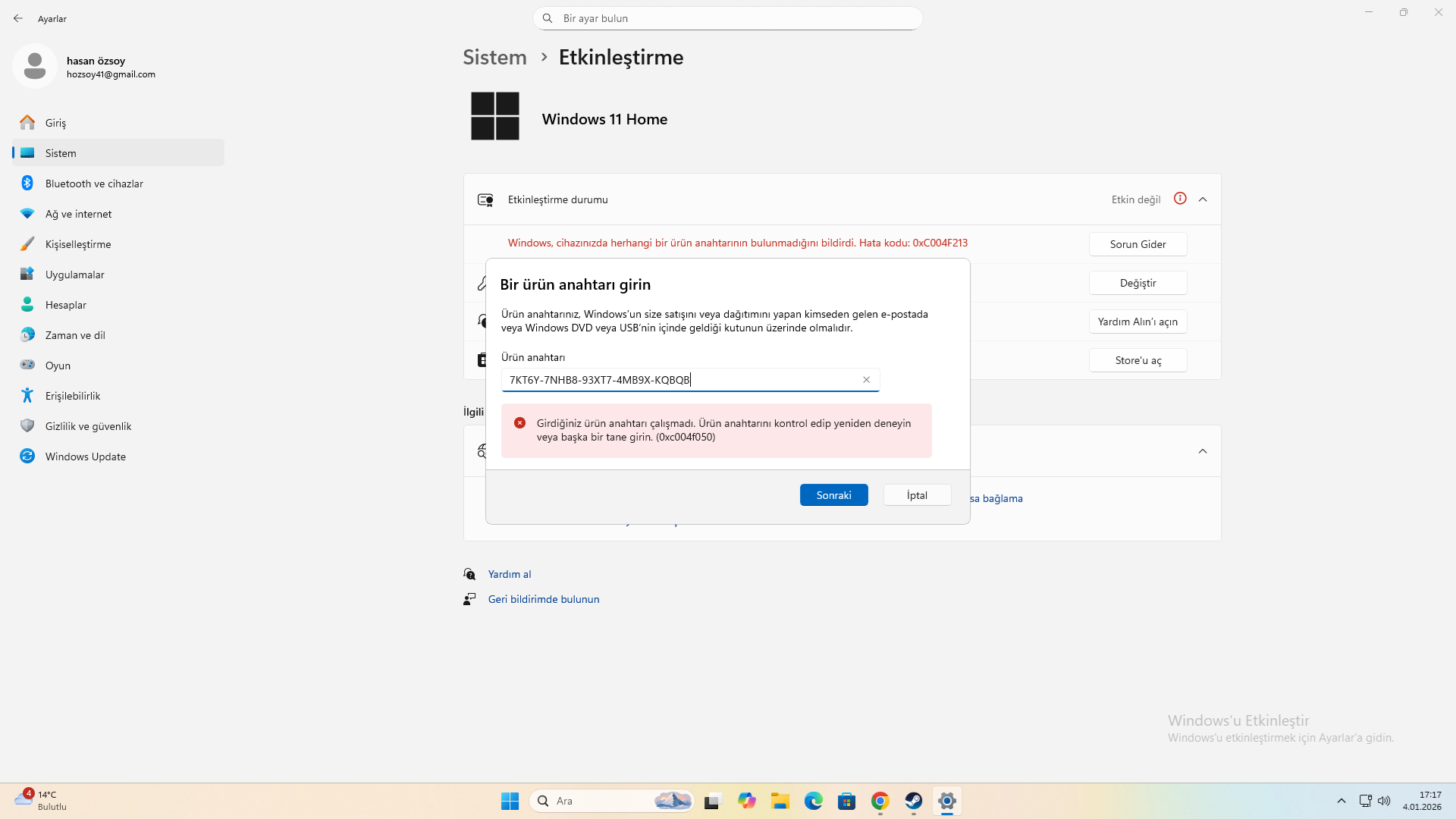Click the Değiştir button
1456x819 pixels.
tap(1137, 283)
